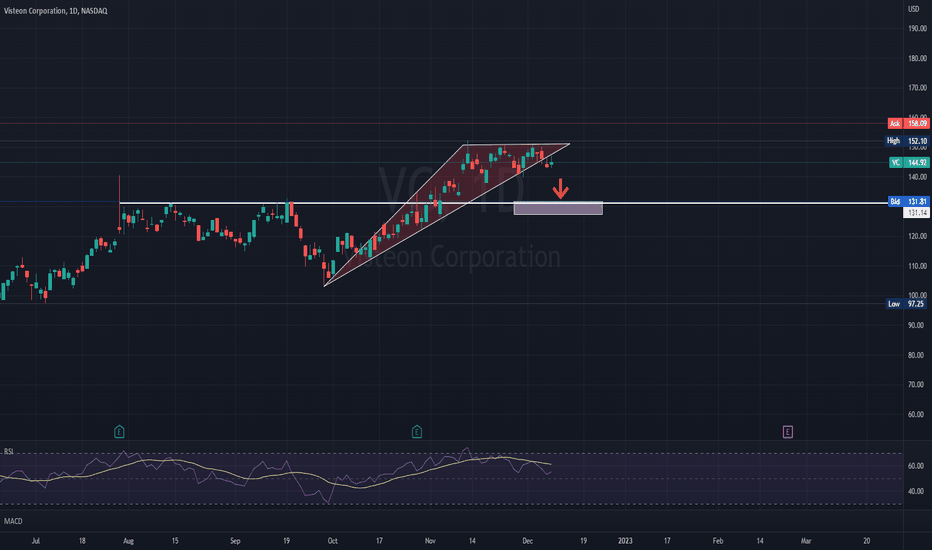Viewport: 932px width, 550px height.
Task: Open the USD currency selector
Action: pyautogui.click(x=914, y=9)
